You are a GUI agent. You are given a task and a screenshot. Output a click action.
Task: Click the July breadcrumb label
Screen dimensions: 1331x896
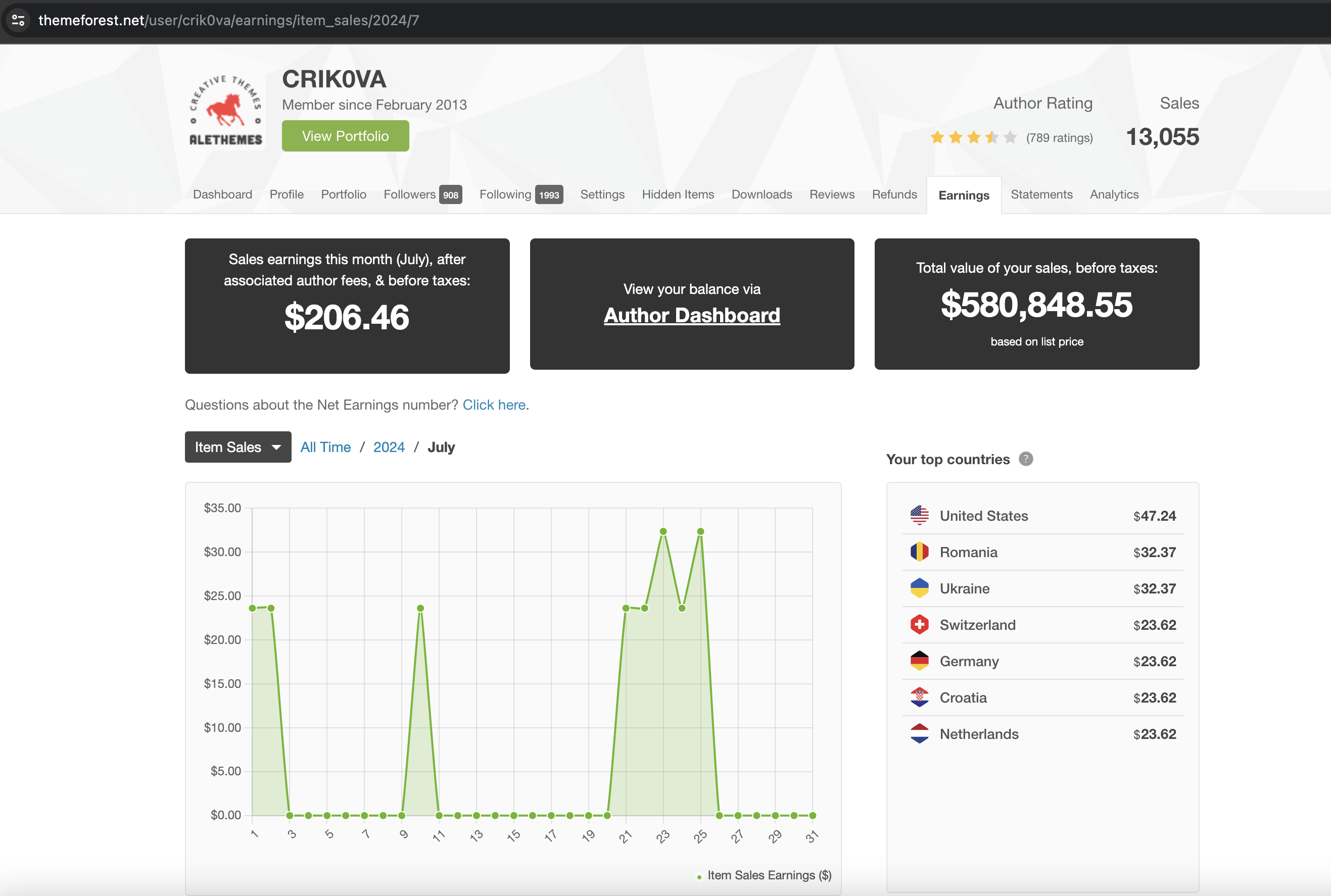441,447
